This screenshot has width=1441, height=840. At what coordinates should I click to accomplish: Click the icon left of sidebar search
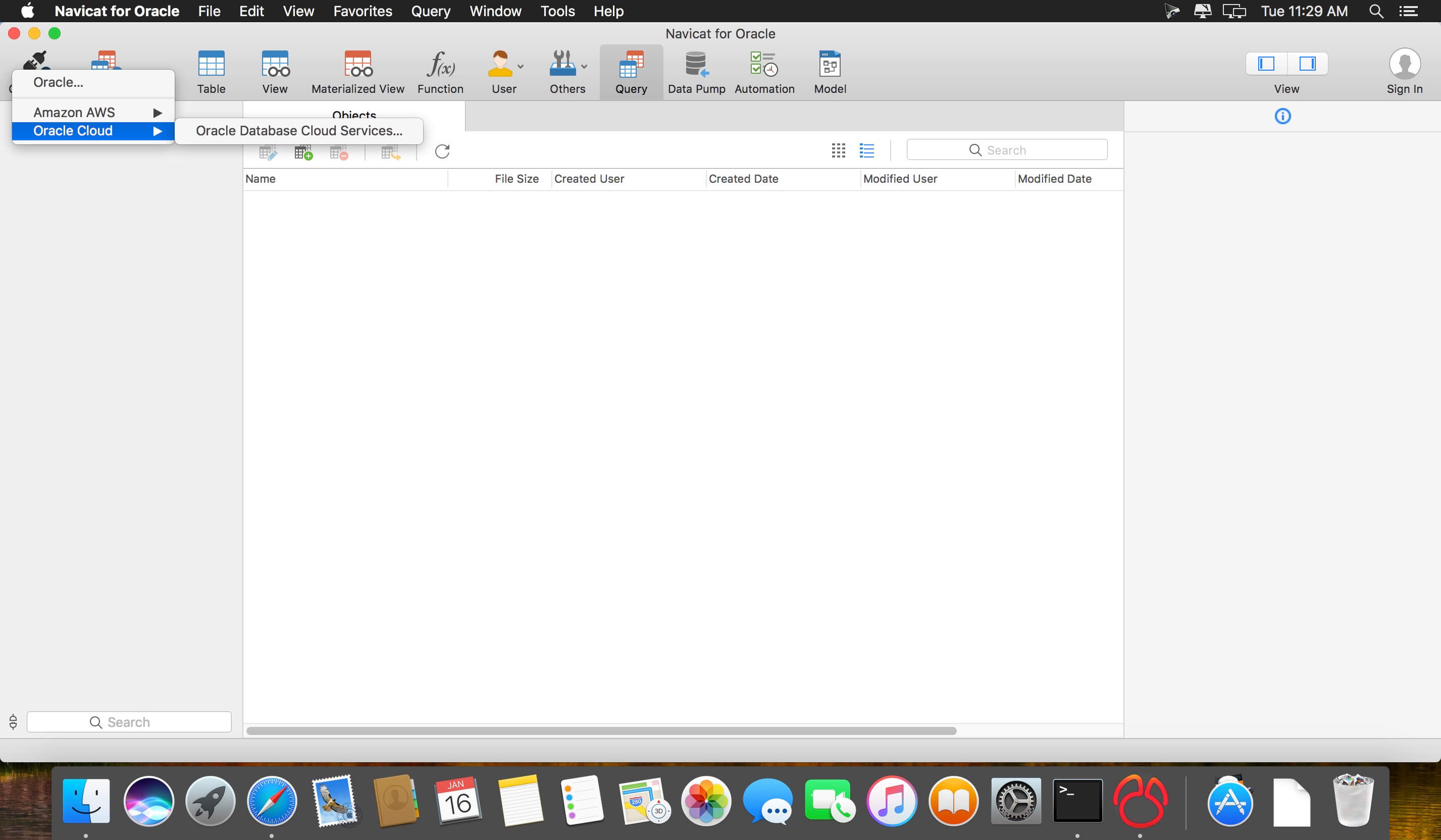[13, 722]
